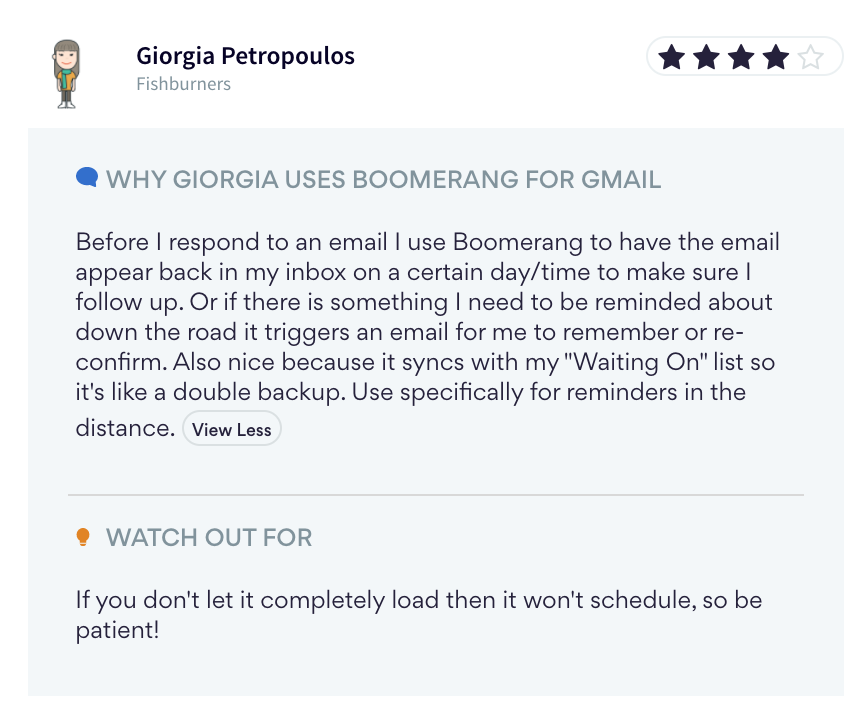
Task: Click the warning text about completely loading
Action: click(419, 615)
